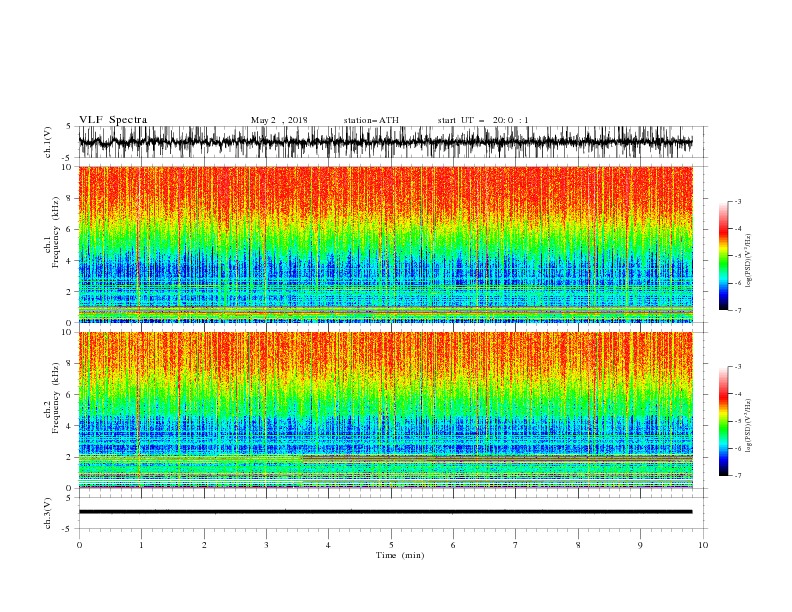
Task: Click the log(PSD) label beside ch.1 colorbar
Action: (749, 261)
